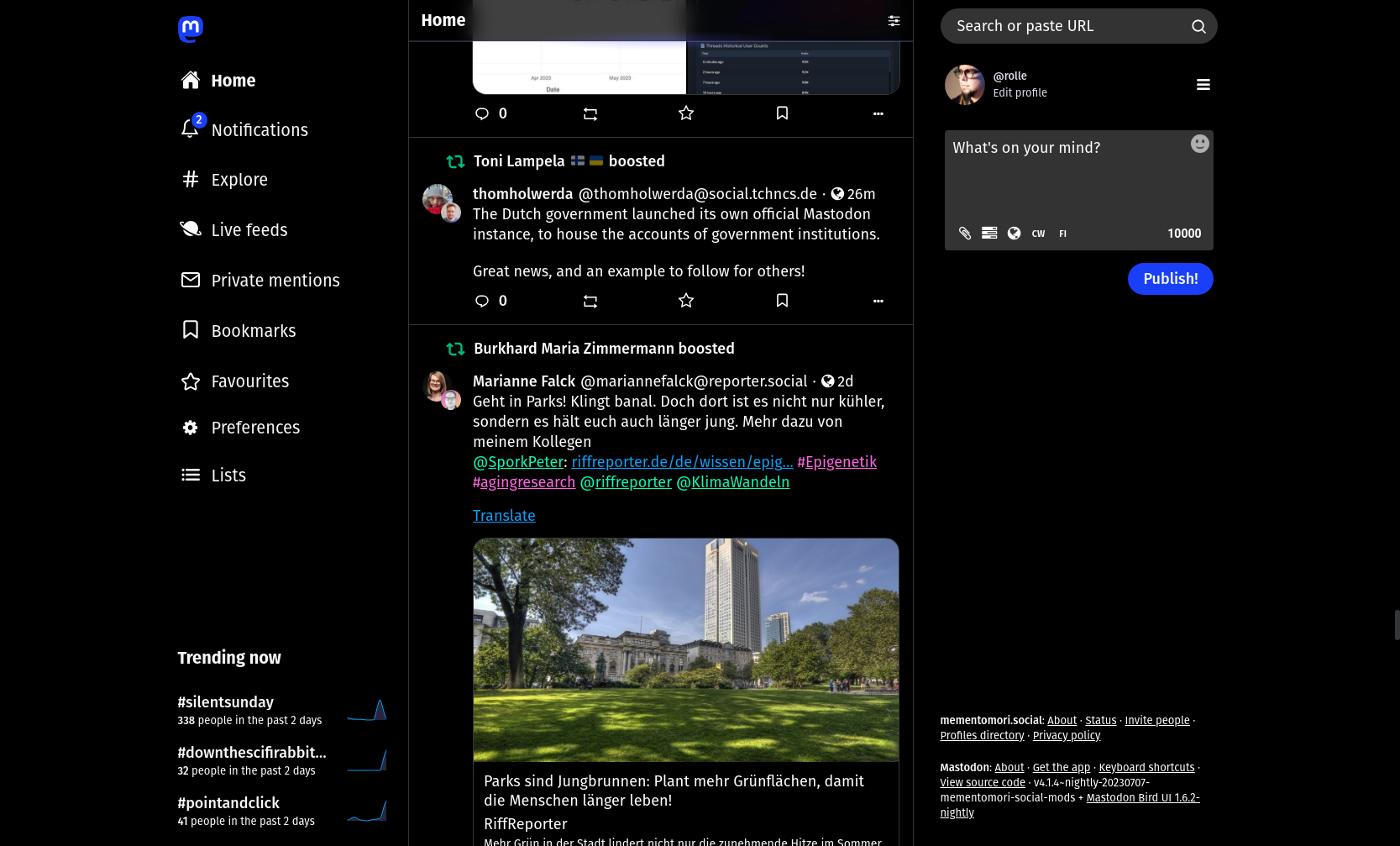
Task: Open Invite people link
Action: coord(1156,721)
